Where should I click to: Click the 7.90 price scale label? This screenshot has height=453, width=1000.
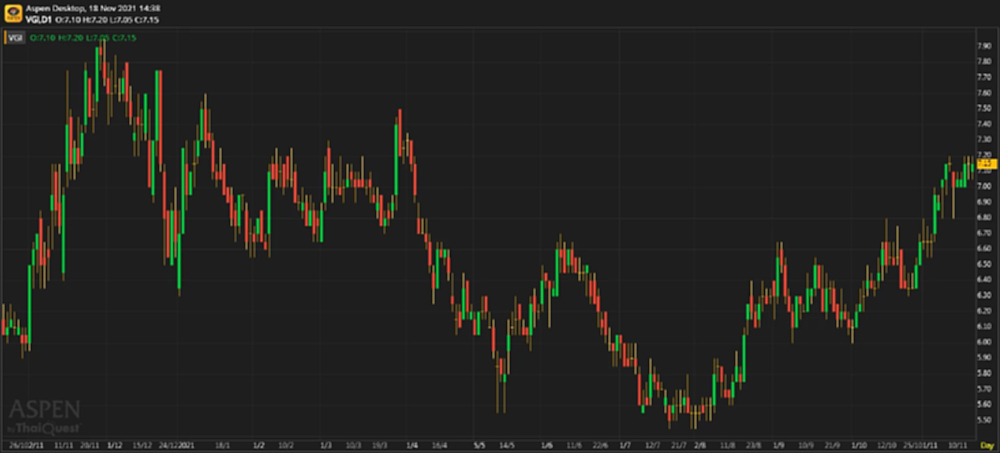click(983, 46)
